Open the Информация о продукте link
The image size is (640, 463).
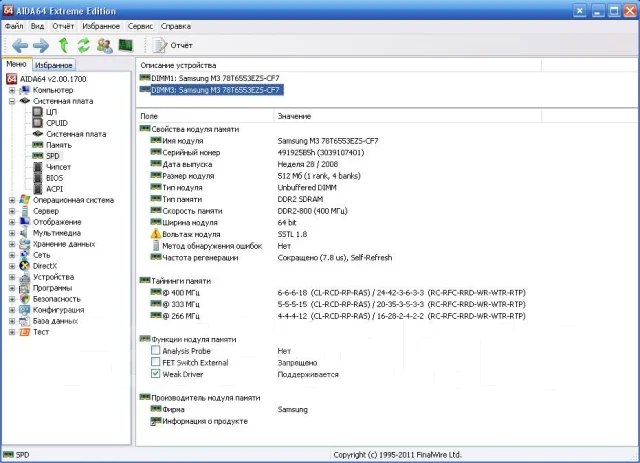click(205, 421)
